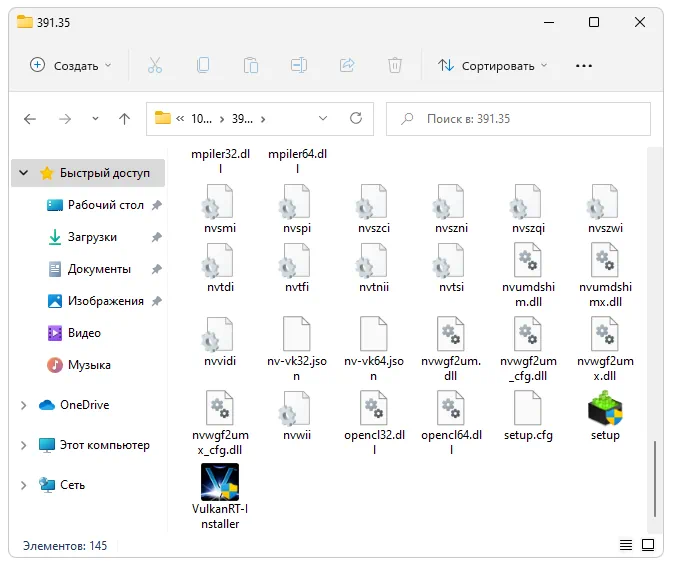Click the Delete trash icon
The image size is (675, 571).
395,65
